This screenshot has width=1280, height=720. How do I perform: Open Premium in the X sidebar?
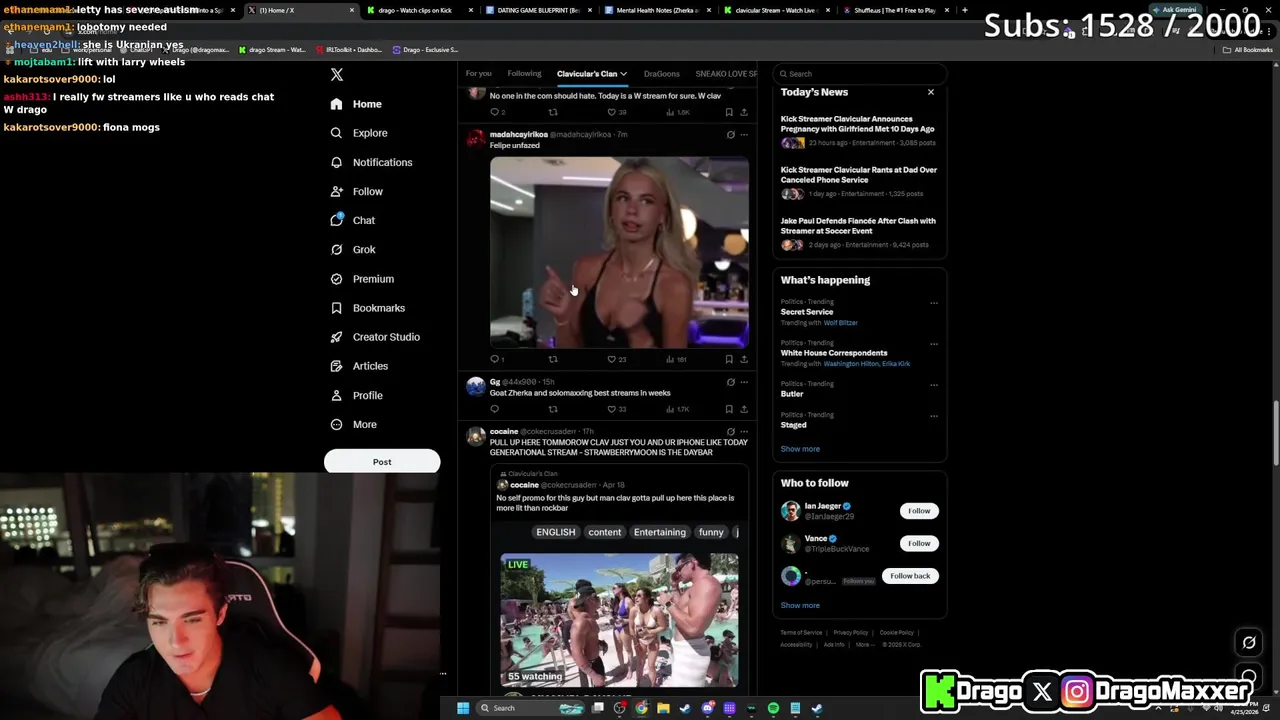(x=362, y=279)
